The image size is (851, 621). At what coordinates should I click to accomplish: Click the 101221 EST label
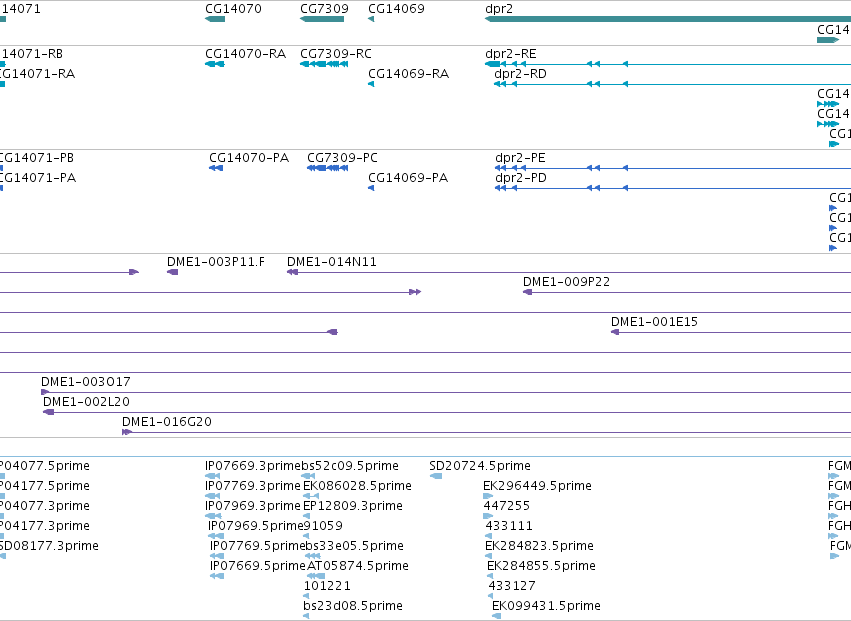(x=327, y=587)
